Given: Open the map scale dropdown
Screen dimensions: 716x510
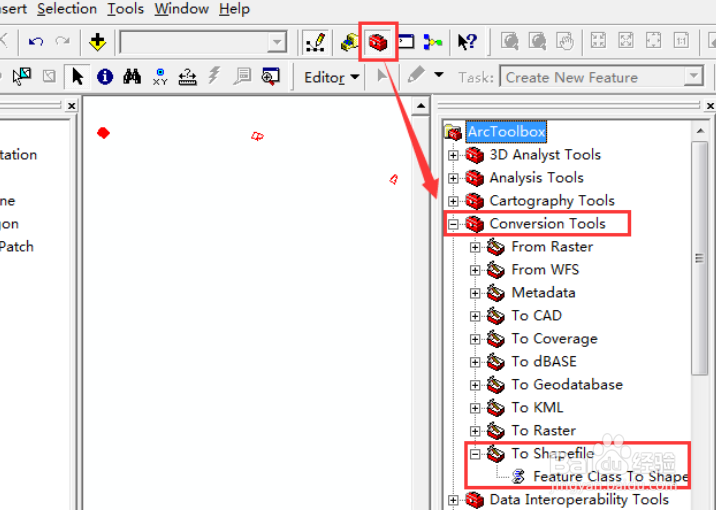Looking at the screenshot, I should [x=276, y=42].
